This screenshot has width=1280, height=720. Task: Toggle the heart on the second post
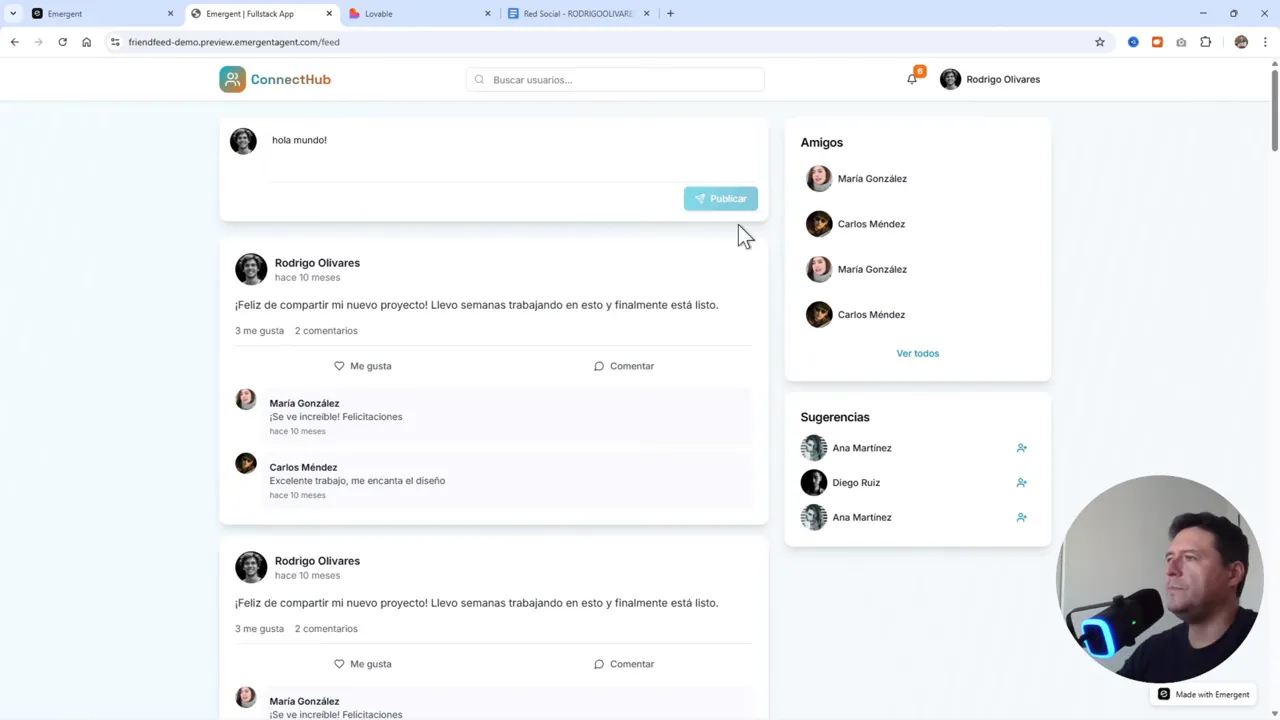coord(340,663)
